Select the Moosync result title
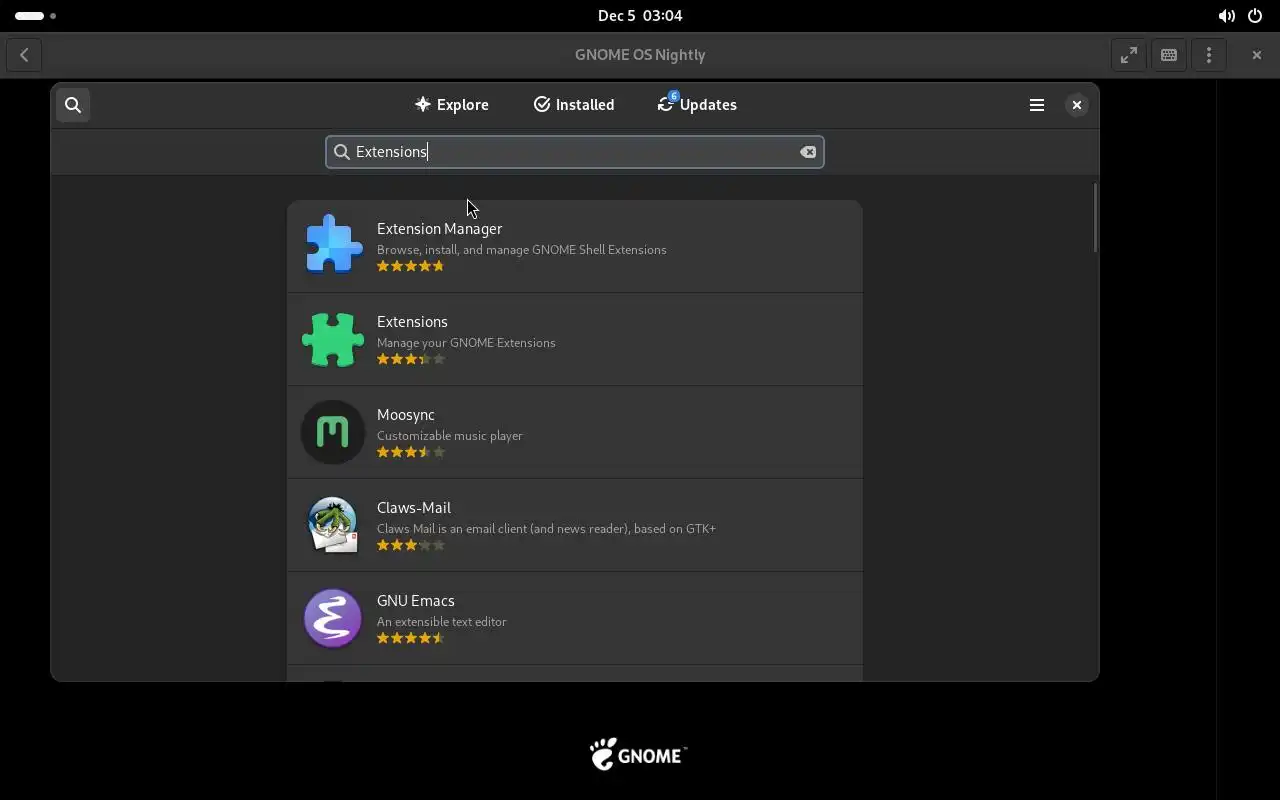The width and height of the screenshot is (1280, 800). pyautogui.click(x=406, y=415)
